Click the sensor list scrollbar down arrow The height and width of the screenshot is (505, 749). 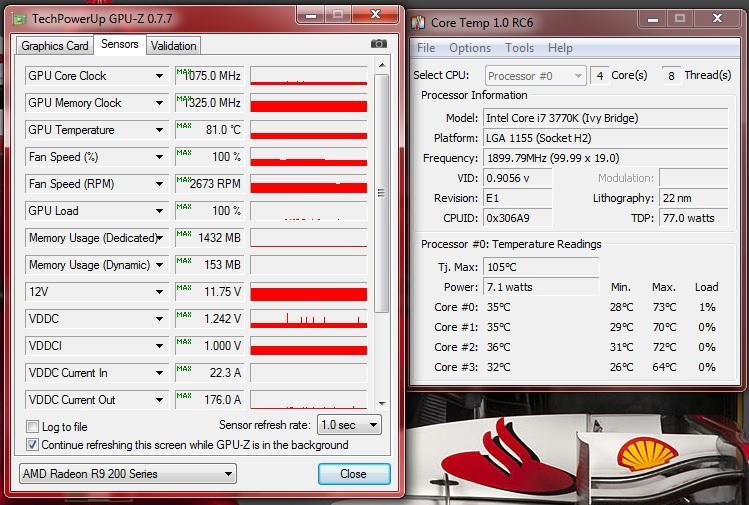[x=382, y=403]
